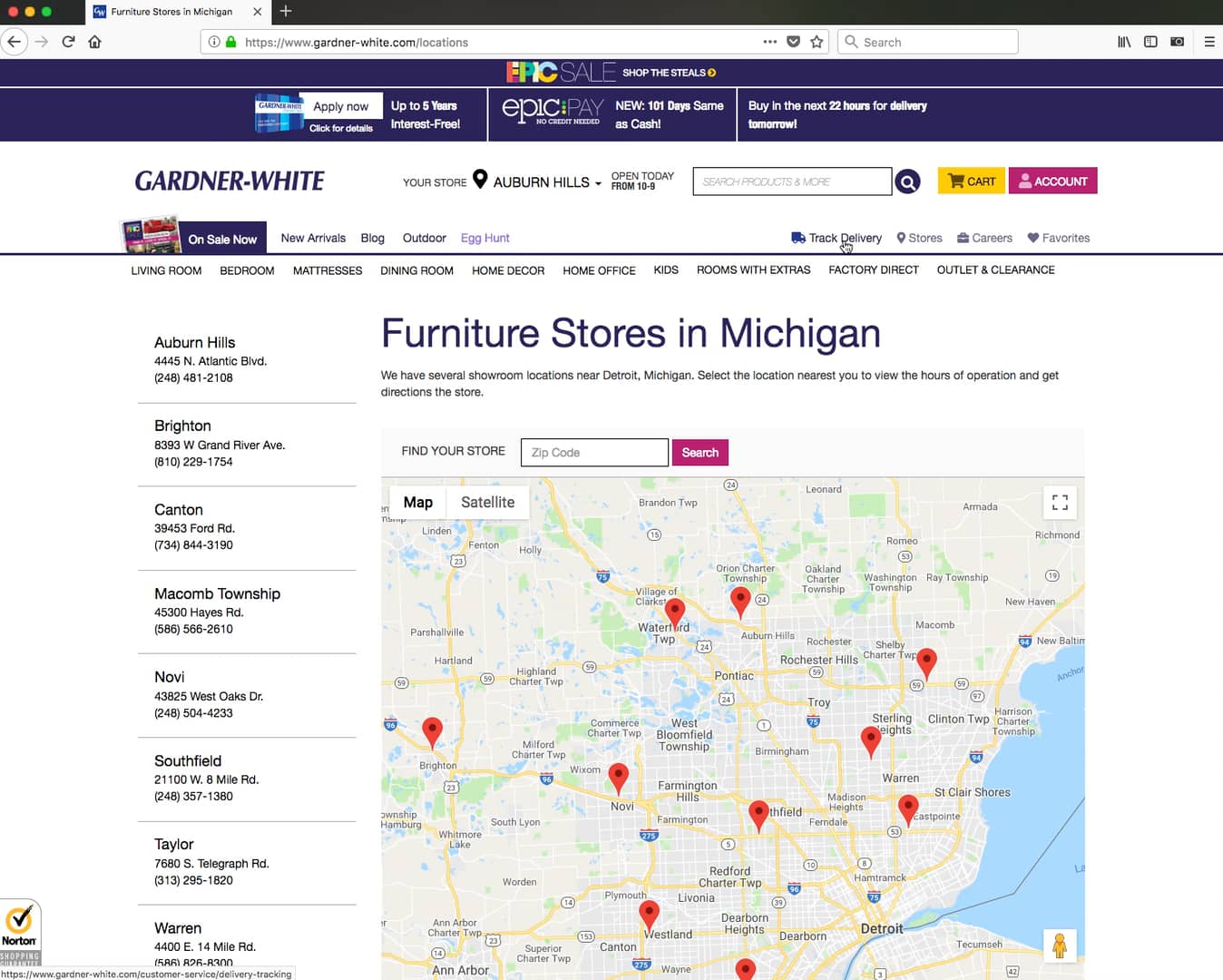The image size is (1223, 980).
Task: Open the Firefox hamburger menu
Action: [x=1209, y=42]
